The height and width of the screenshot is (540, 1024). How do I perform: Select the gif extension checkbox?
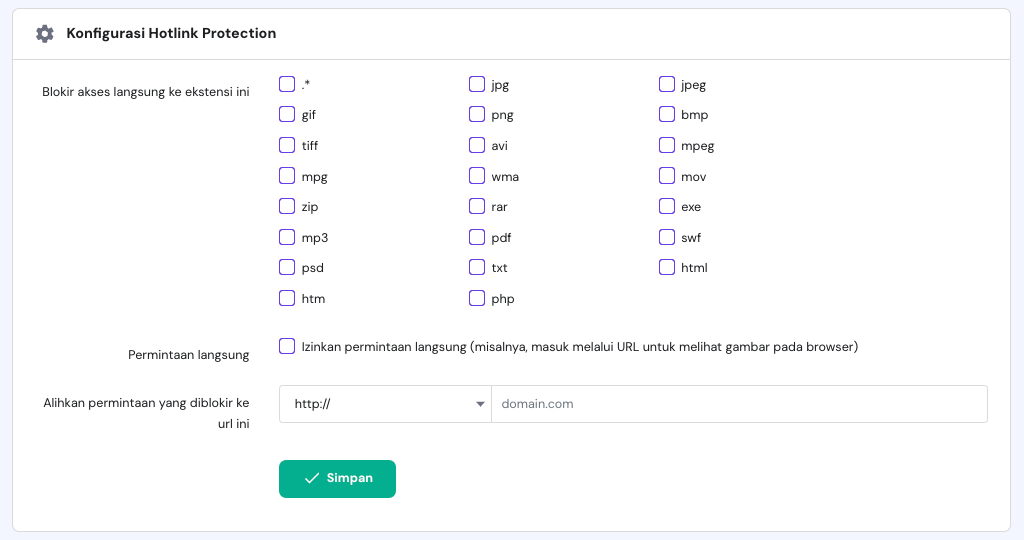click(287, 115)
